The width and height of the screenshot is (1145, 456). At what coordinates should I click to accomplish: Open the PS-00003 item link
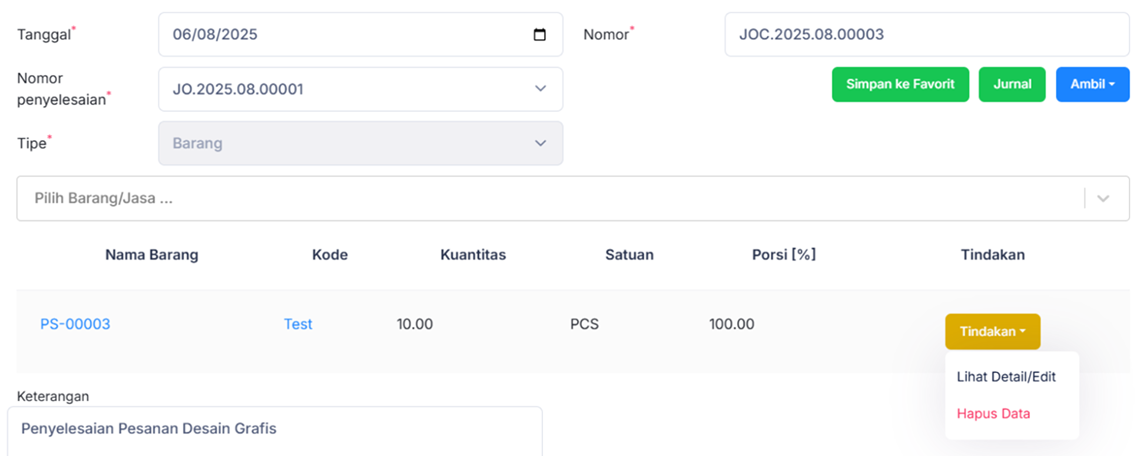coord(75,324)
